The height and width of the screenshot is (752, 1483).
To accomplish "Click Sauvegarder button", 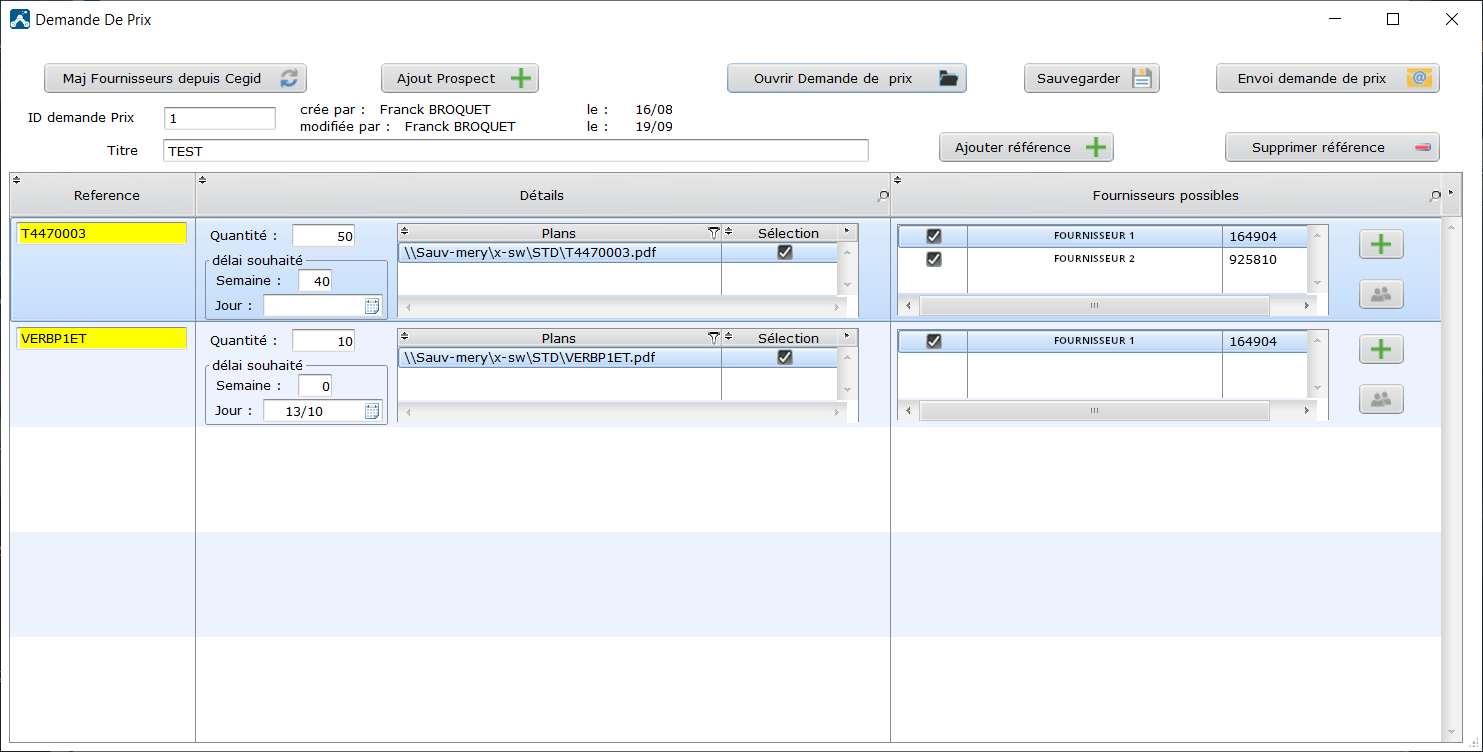I will (1092, 78).
